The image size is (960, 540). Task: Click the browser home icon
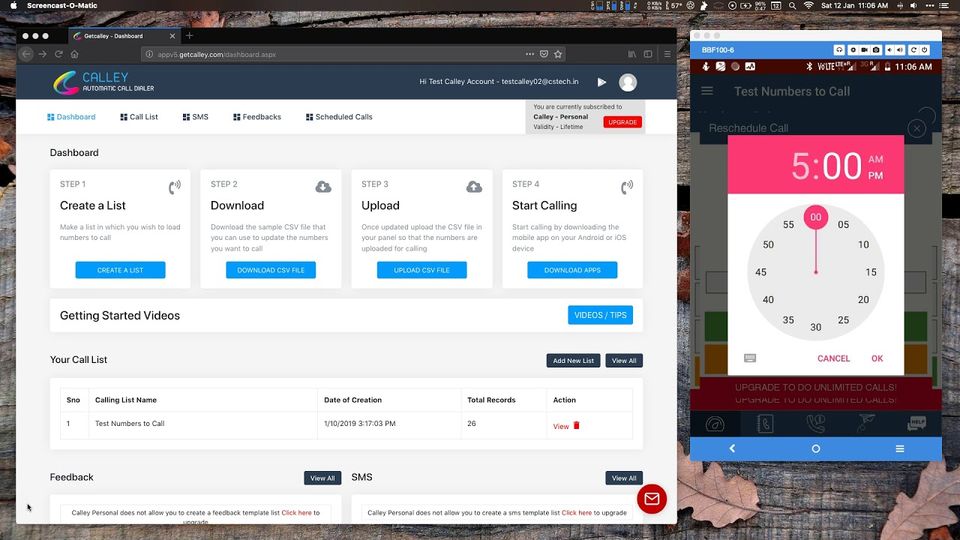click(x=75, y=54)
